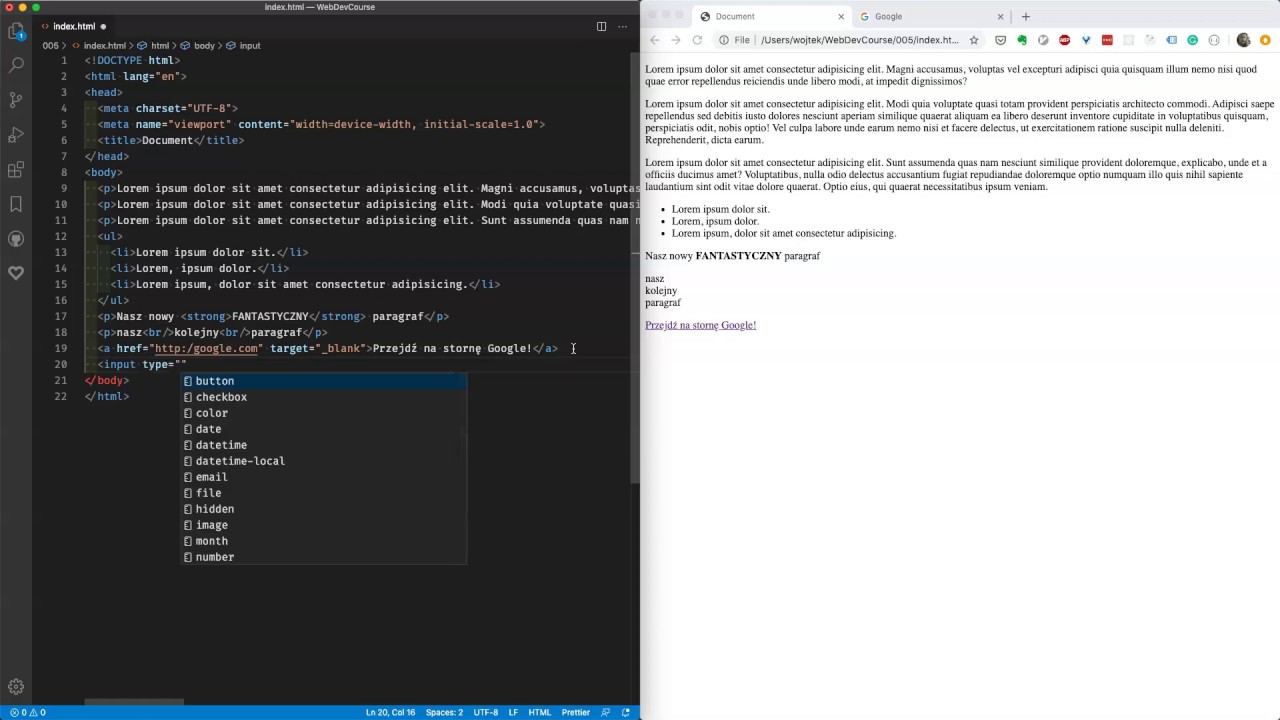The height and width of the screenshot is (720, 1280).
Task: Go forward in Chrome browser
Action: (x=676, y=40)
